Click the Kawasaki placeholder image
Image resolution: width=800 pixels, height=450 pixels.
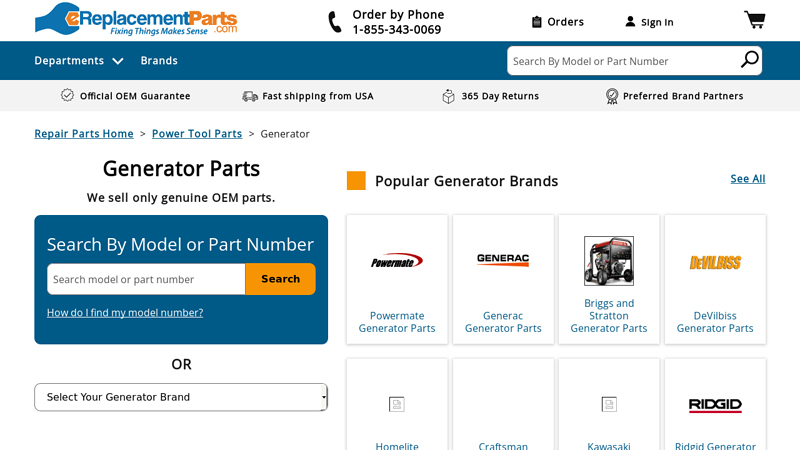(x=609, y=404)
